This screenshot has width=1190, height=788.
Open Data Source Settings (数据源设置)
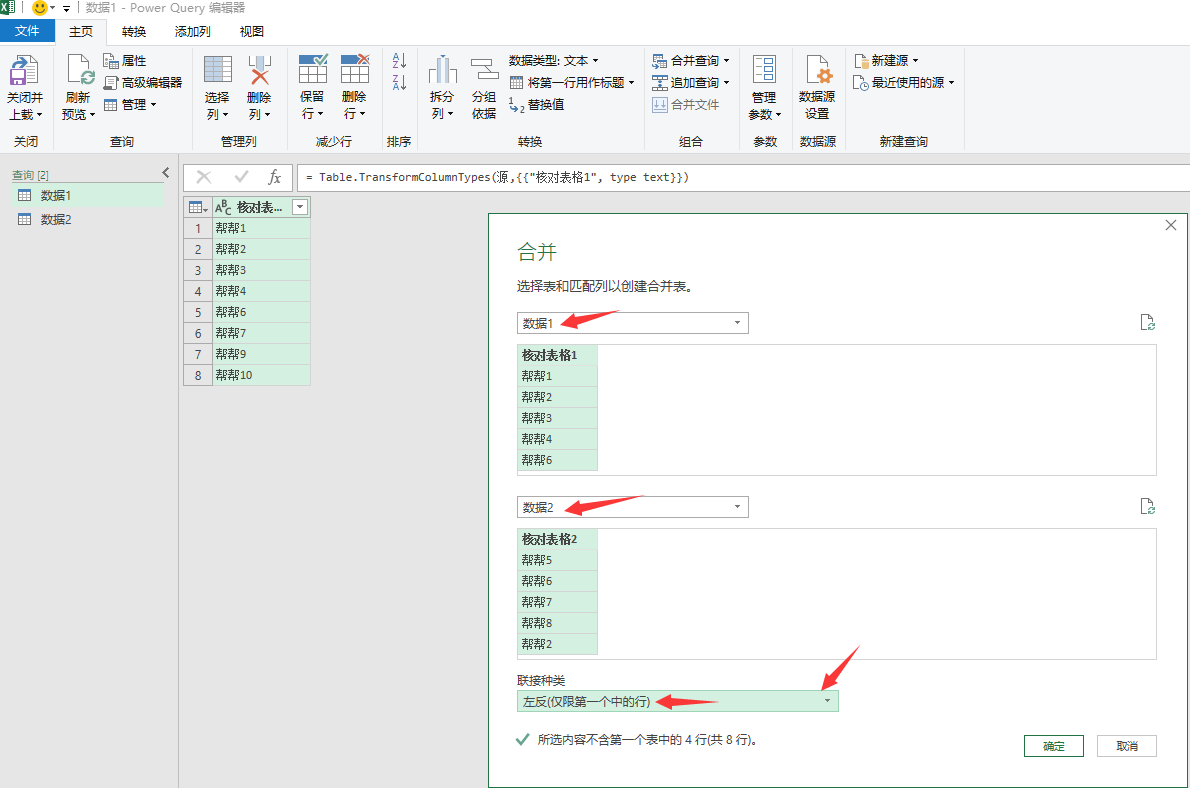817,87
